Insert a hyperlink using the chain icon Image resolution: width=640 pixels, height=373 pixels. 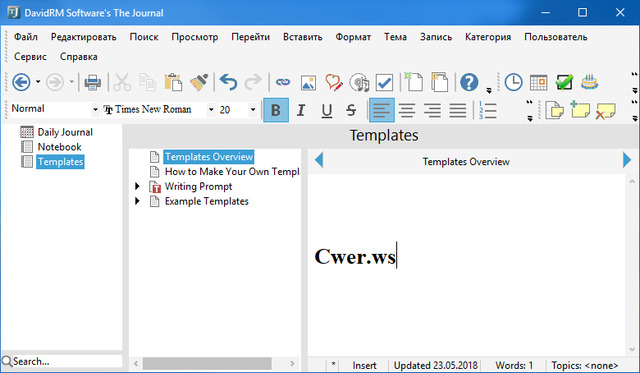coord(282,82)
